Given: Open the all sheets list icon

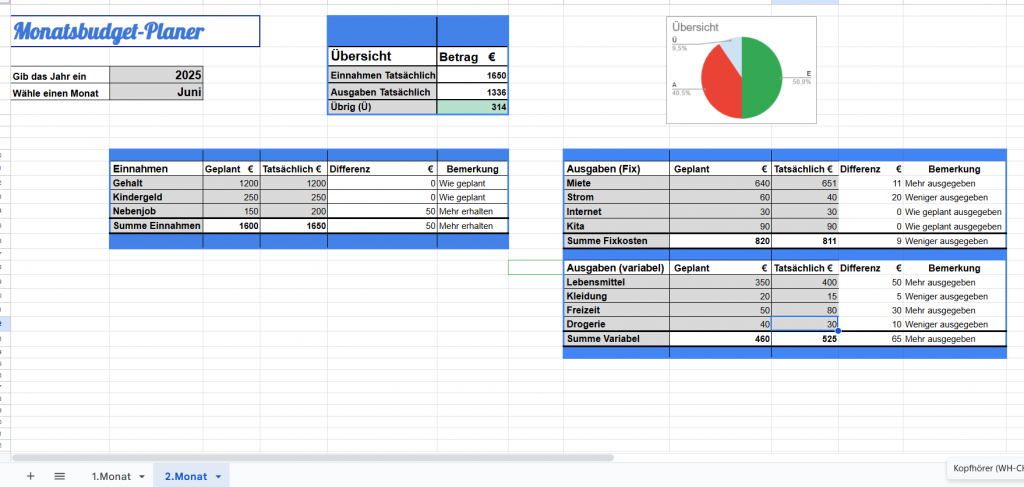Looking at the screenshot, I should click(x=59, y=476).
